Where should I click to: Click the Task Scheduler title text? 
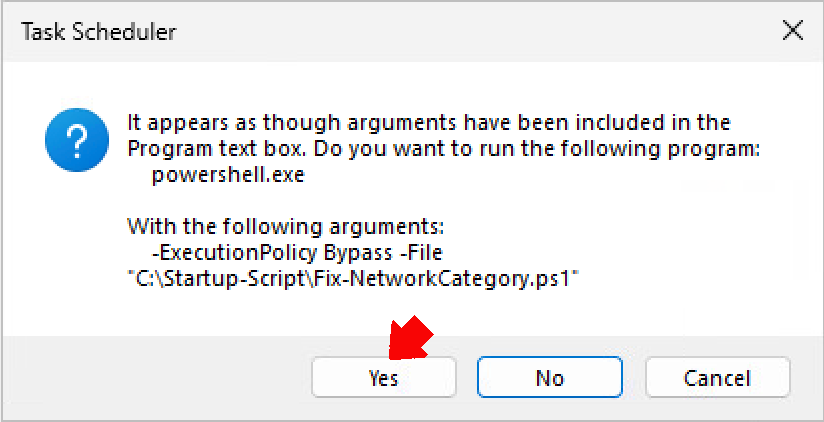click(x=98, y=32)
